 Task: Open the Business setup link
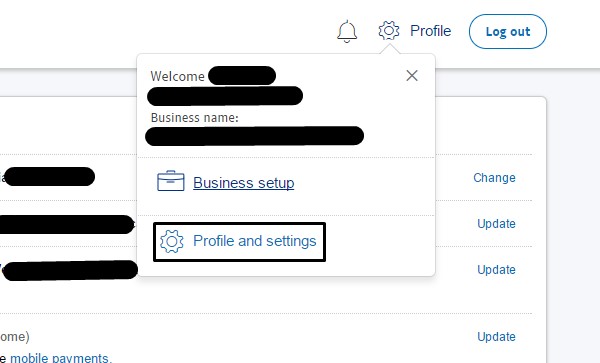pos(243,183)
